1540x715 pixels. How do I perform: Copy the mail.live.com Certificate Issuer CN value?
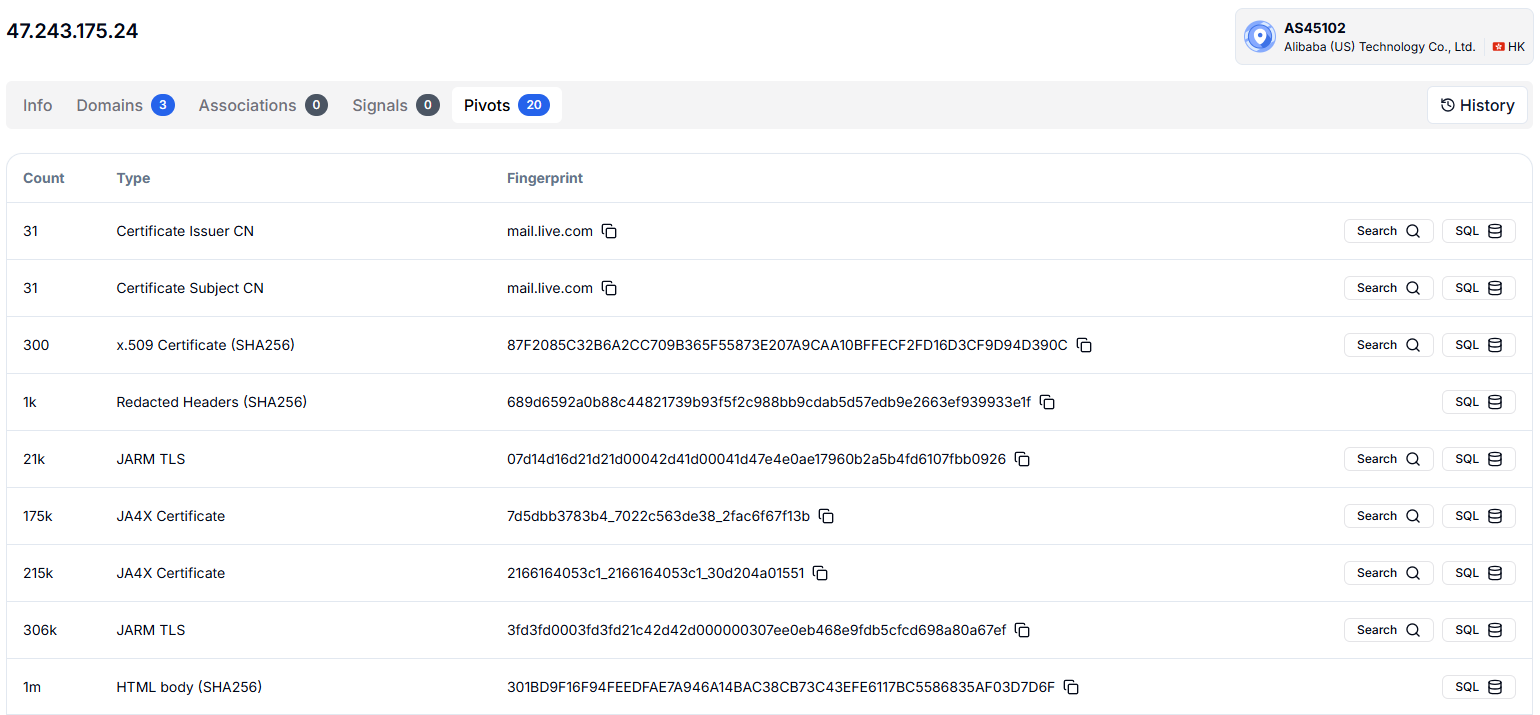[x=609, y=231]
